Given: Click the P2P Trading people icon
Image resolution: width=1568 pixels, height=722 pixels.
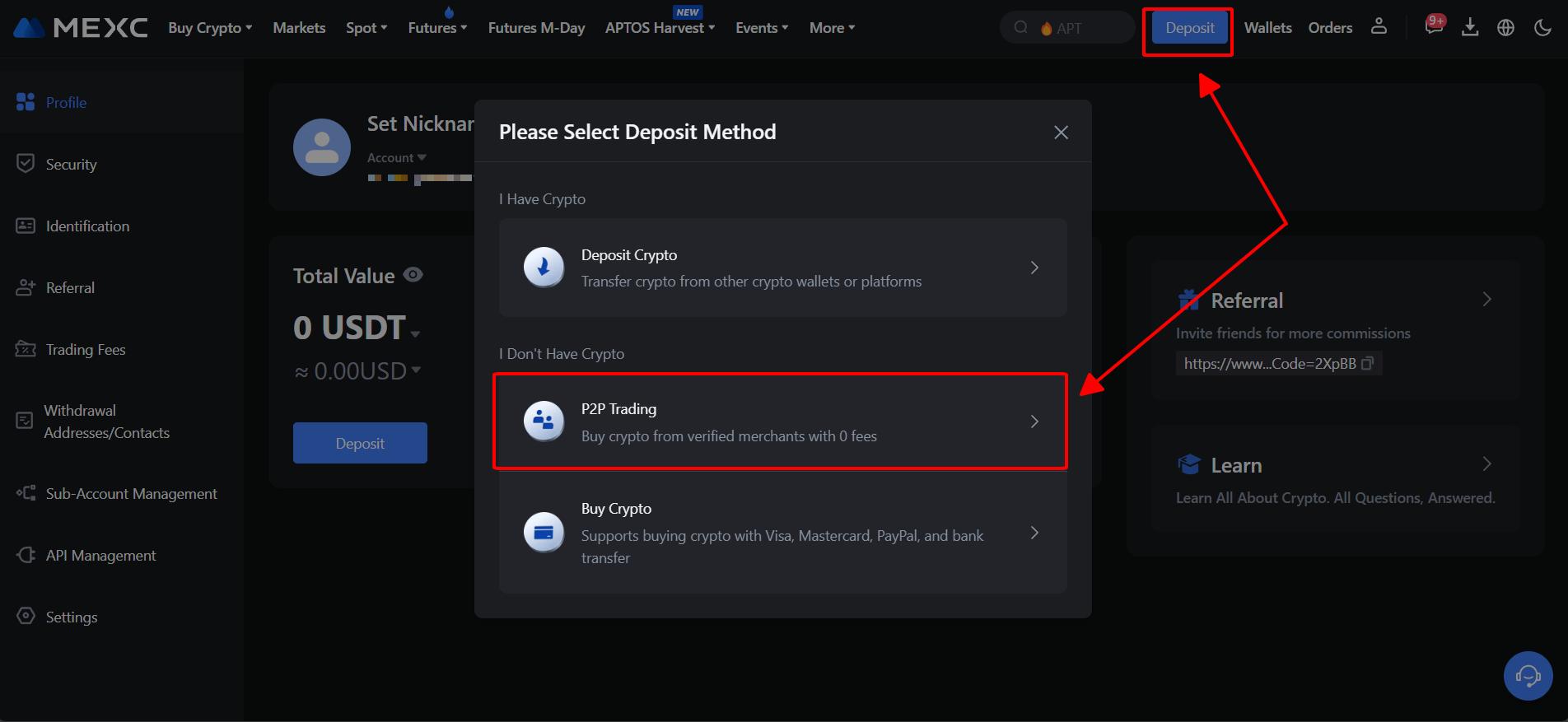Looking at the screenshot, I should click(x=544, y=422).
